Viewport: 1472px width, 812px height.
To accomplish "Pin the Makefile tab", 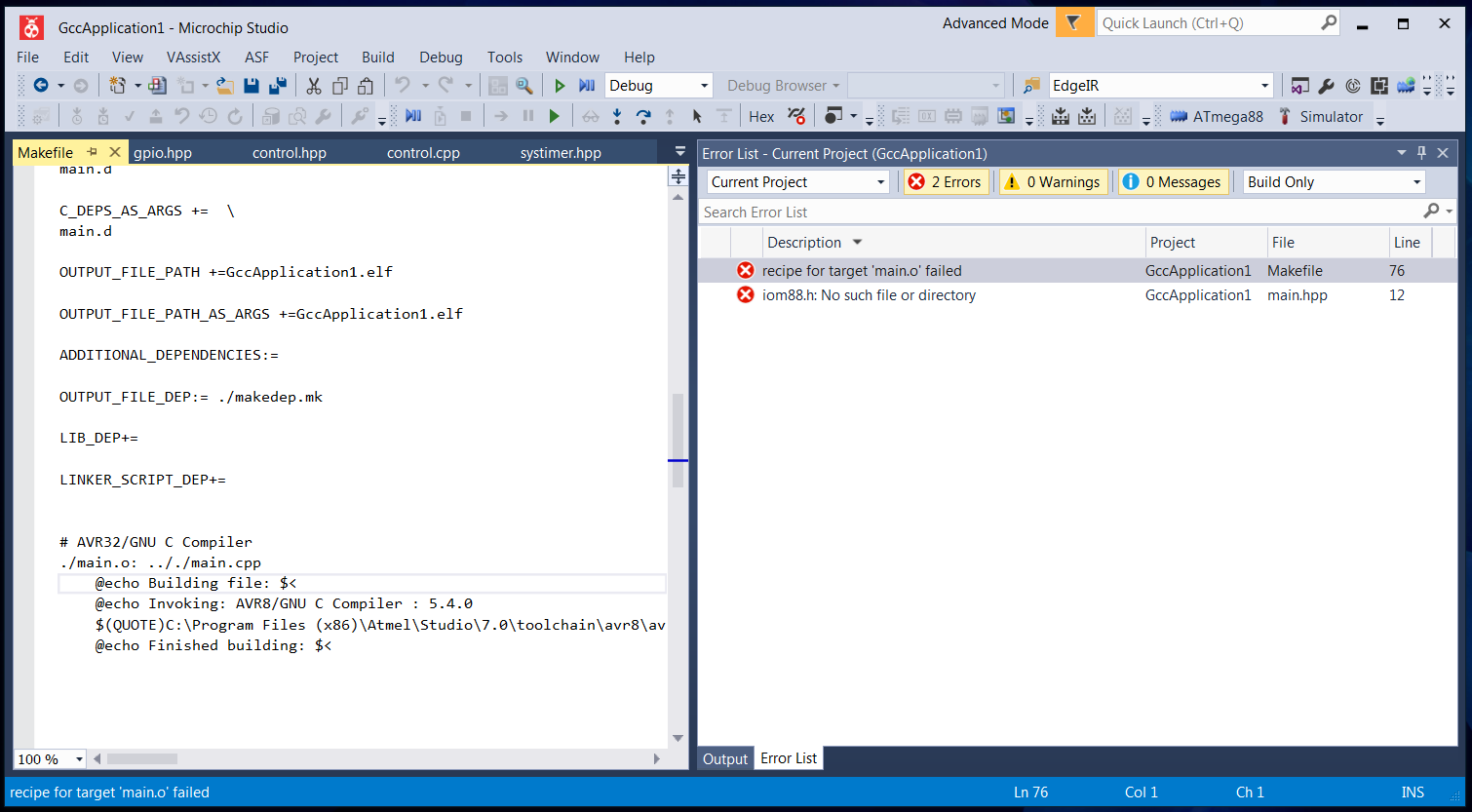I will 93,152.
